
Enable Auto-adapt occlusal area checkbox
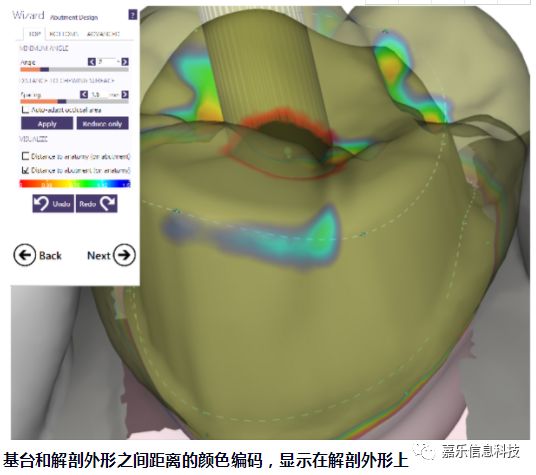(25, 110)
